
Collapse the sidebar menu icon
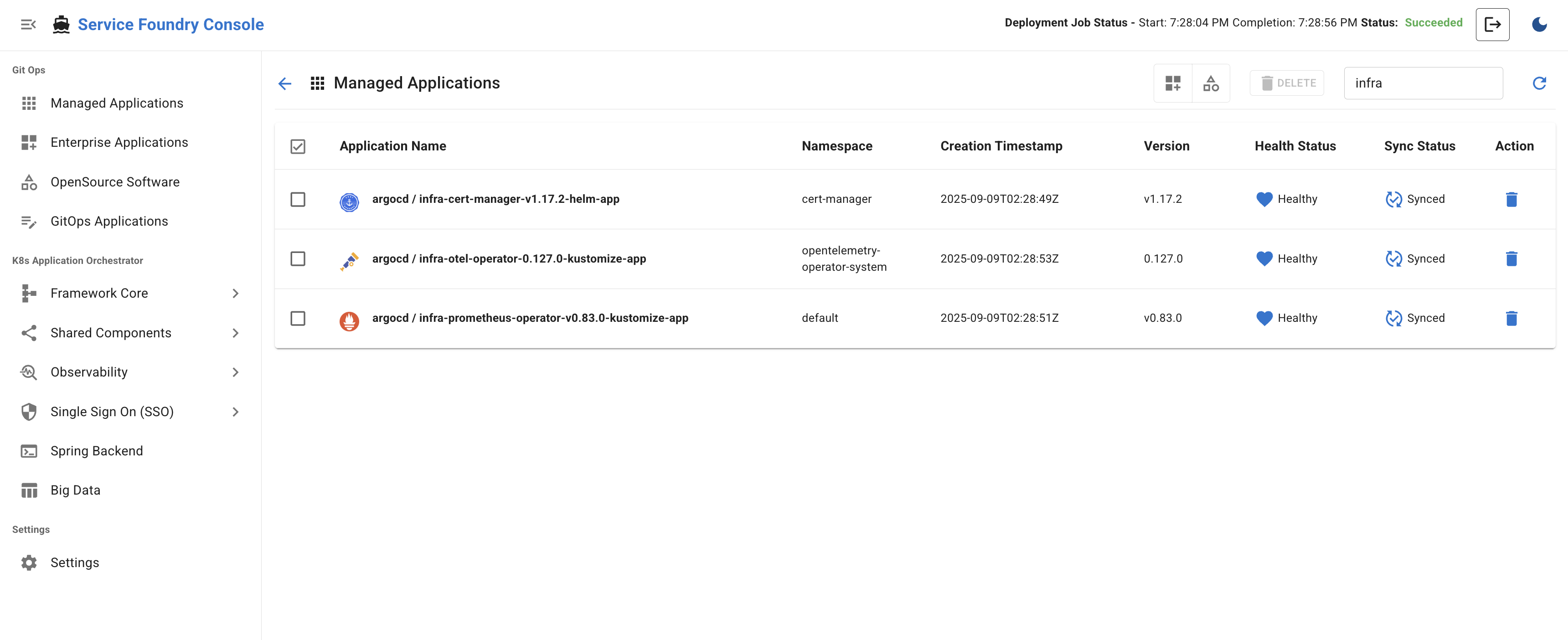click(28, 24)
